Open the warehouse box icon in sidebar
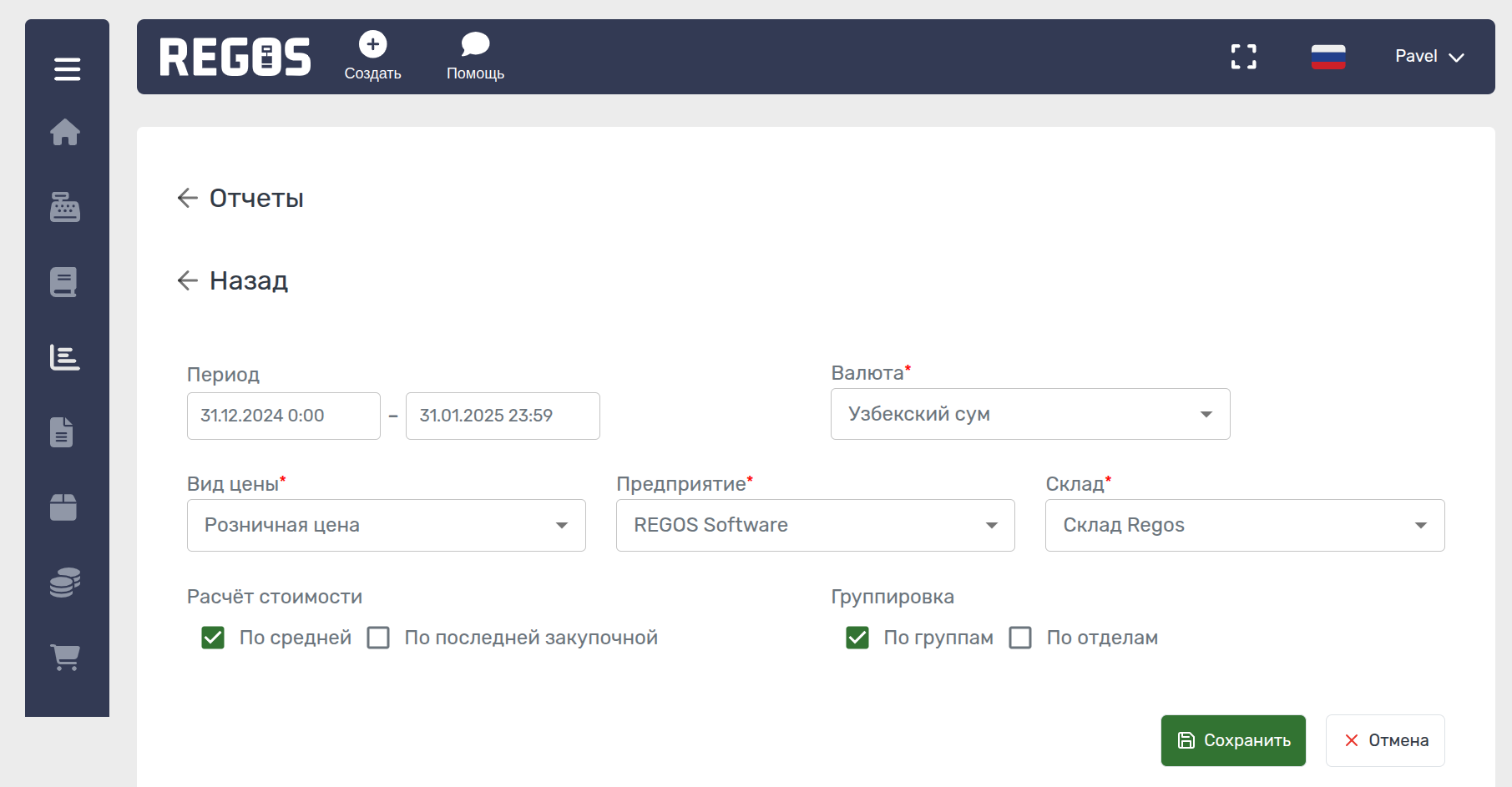Viewport: 1512px width, 787px height. click(x=63, y=507)
